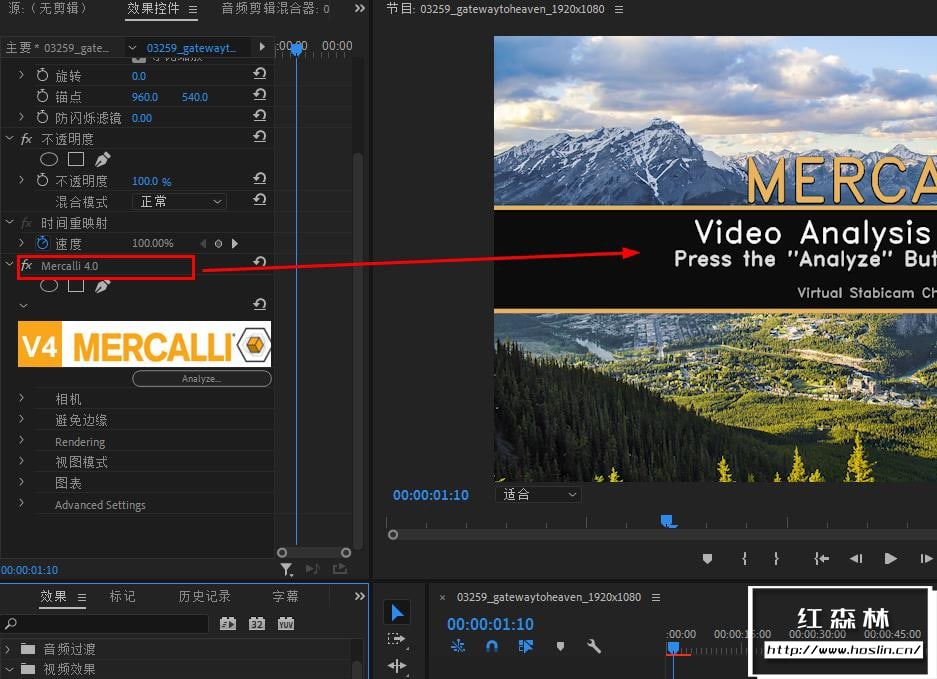
Task: Toggle snap in the timeline
Action: point(492,646)
